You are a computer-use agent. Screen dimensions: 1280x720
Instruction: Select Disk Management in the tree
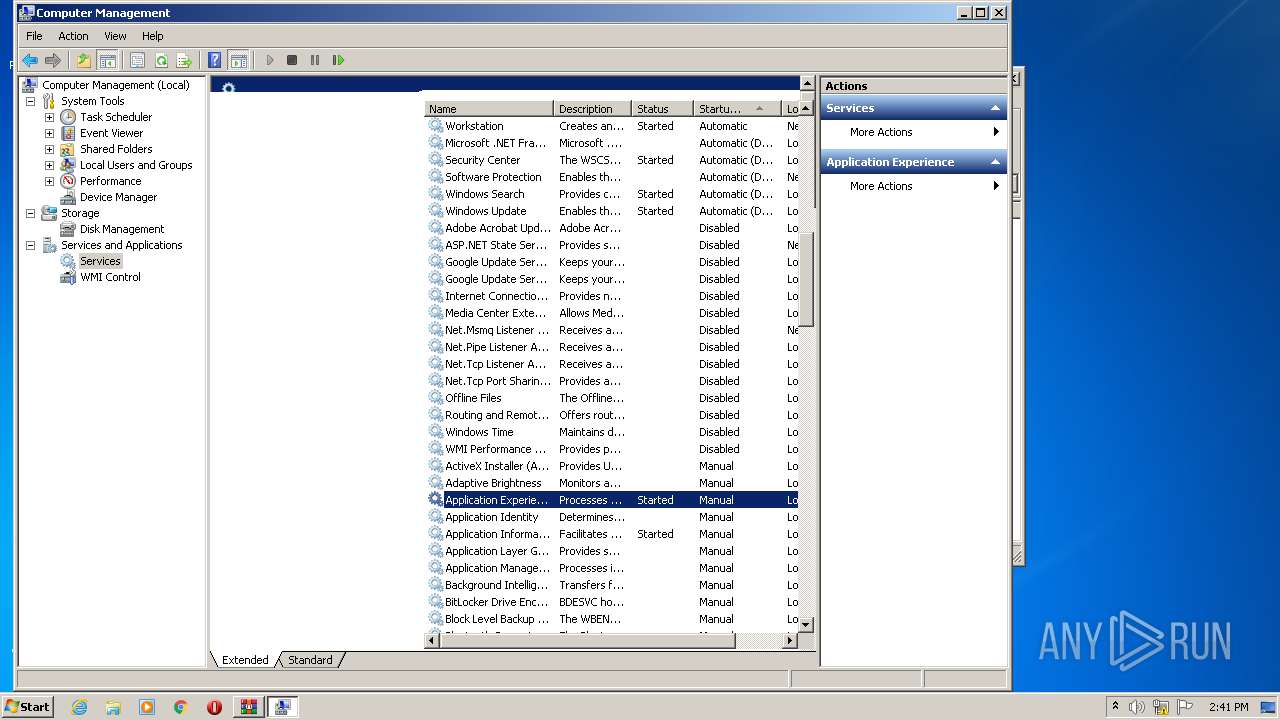point(122,229)
